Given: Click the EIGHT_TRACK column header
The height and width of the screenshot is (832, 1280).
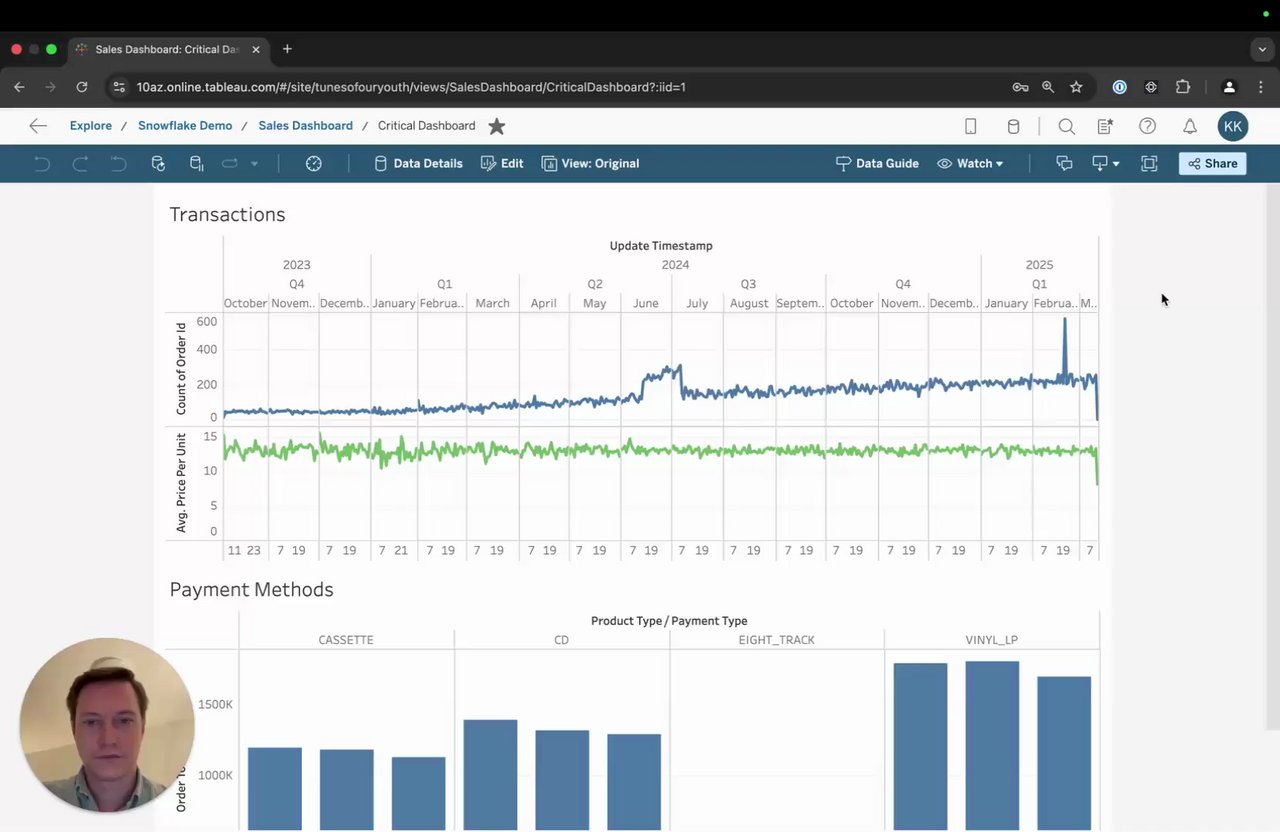Looking at the screenshot, I should pyautogui.click(x=777, y=640).
